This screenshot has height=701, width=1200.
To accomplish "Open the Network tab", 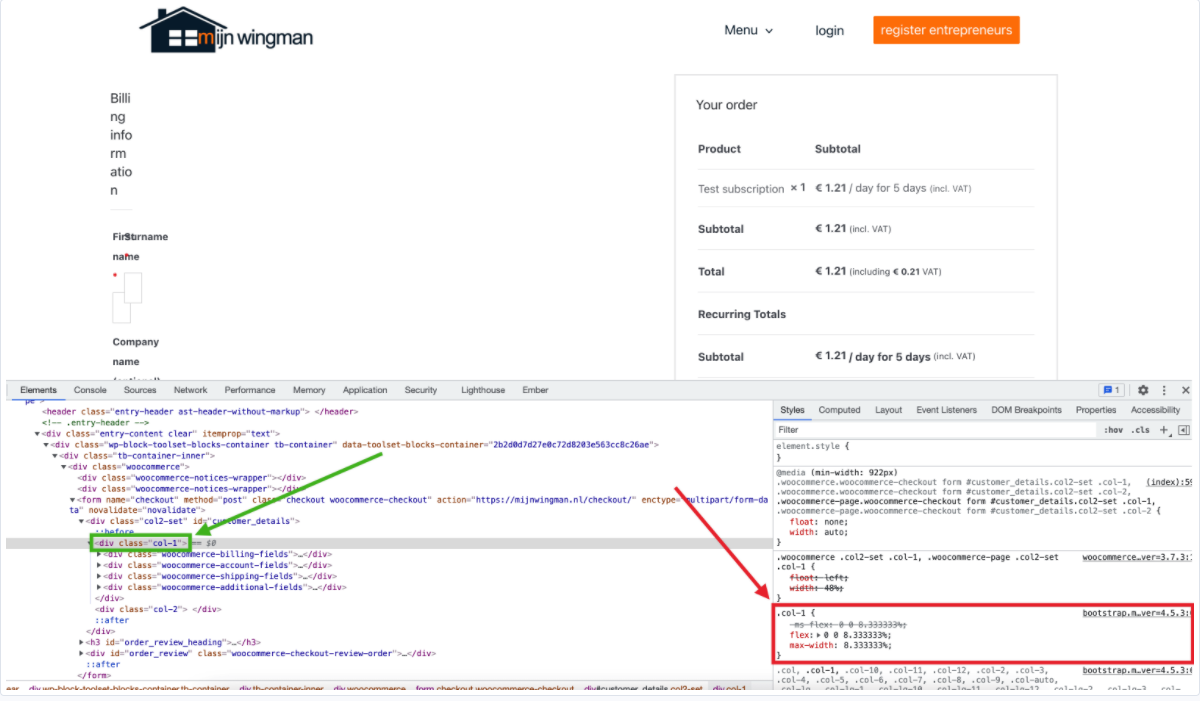I will [x=191, y=390].
